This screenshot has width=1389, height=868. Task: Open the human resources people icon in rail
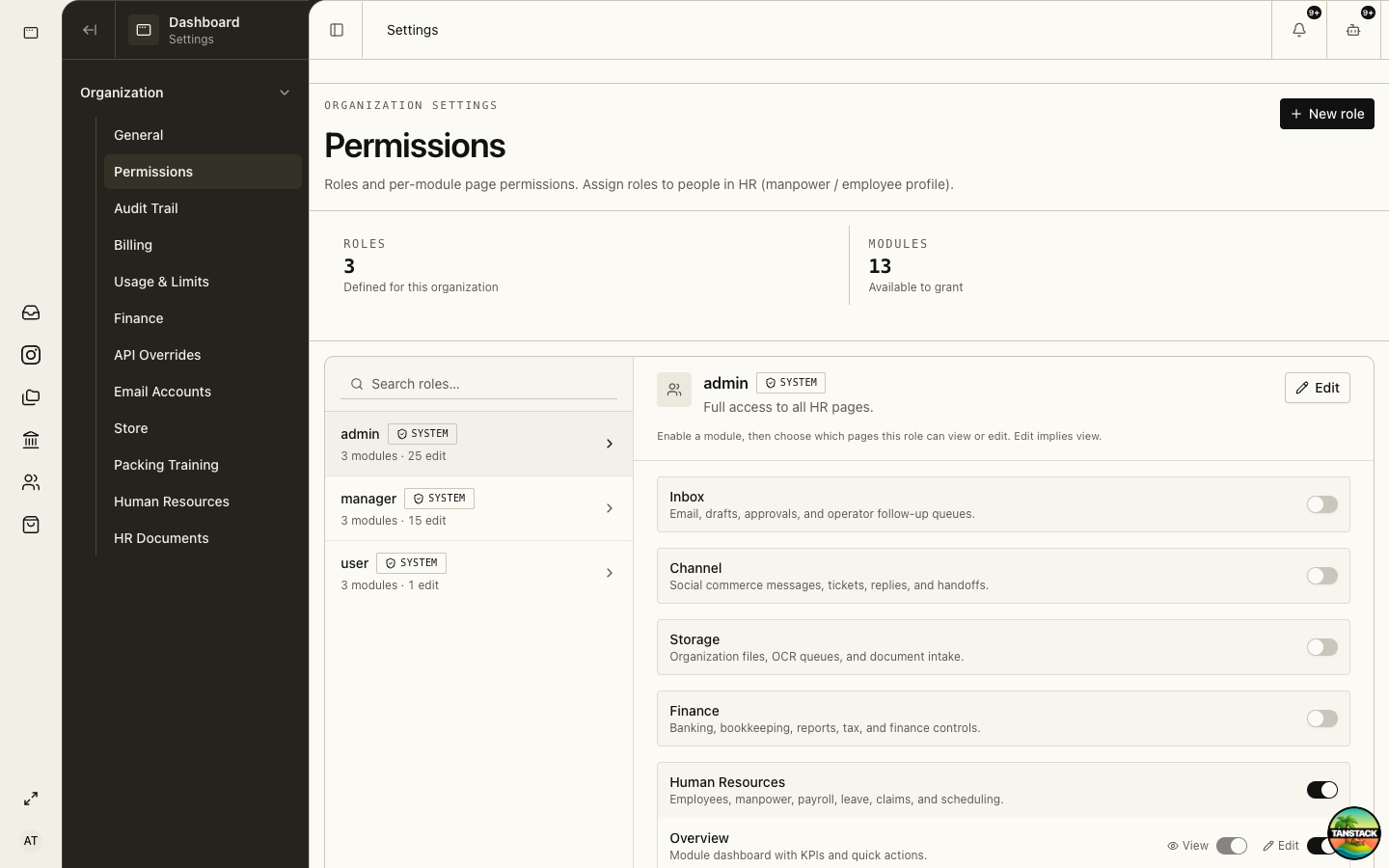pyautogui.click(x=31, y=482)
